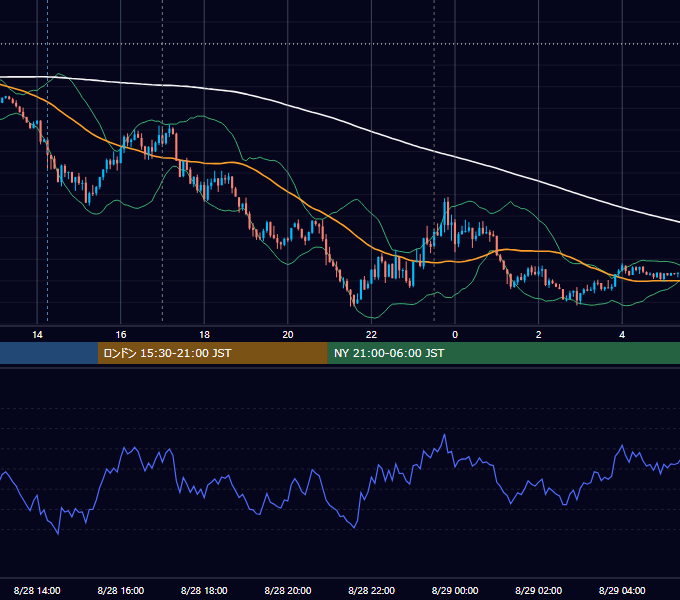Image resolution: width=680 pixels, height=600 pixels.
Task: Click the 8/28 16:00 time label
Action: 121,590
